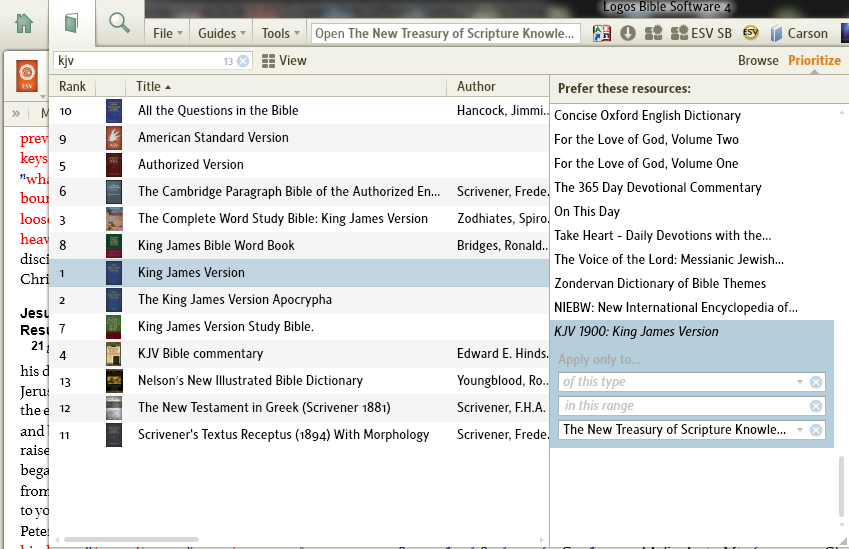Click author Edward E. Hinds cell
Image resolution: width=849 pixels, height=549 pixels.
[502, 354]
